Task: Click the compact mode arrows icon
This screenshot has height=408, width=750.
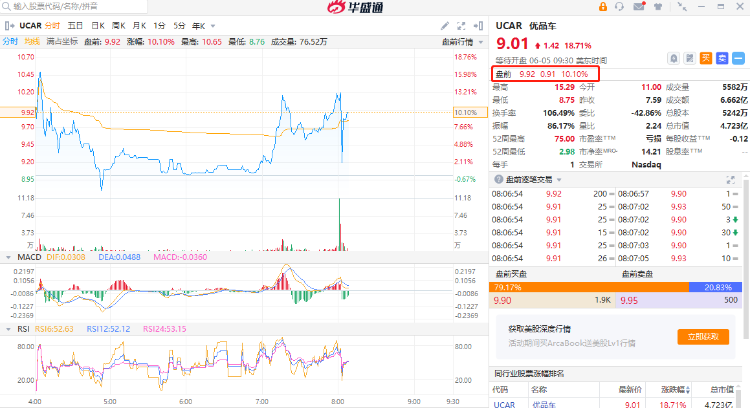Action: tap(682, 7)
